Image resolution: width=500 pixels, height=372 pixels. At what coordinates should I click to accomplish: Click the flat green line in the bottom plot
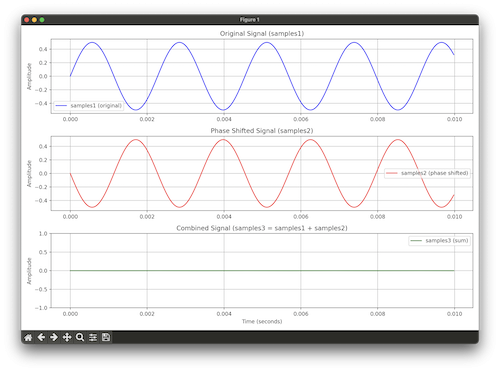point(262,271)
